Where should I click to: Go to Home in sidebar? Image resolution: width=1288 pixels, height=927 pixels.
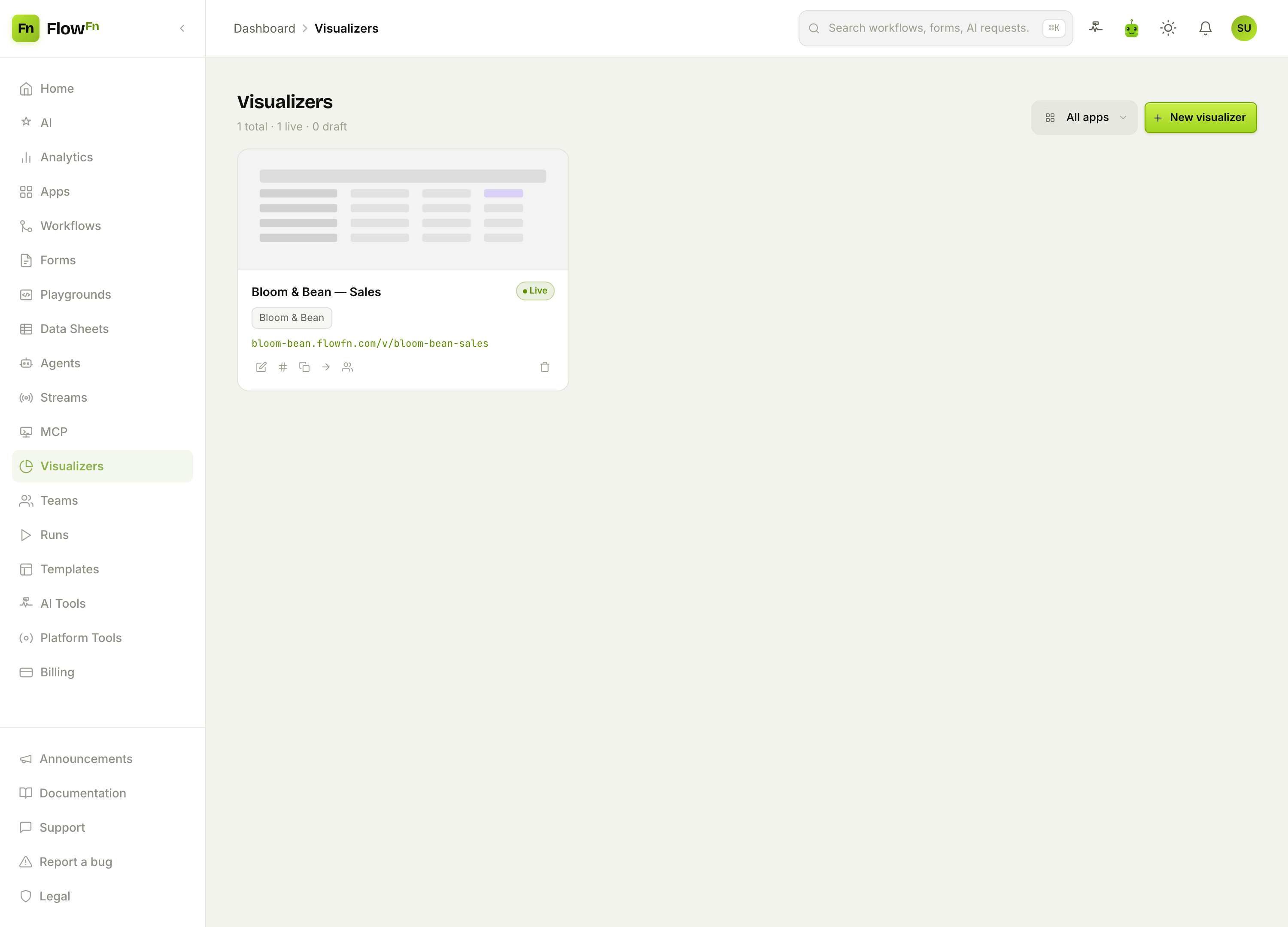102,88
